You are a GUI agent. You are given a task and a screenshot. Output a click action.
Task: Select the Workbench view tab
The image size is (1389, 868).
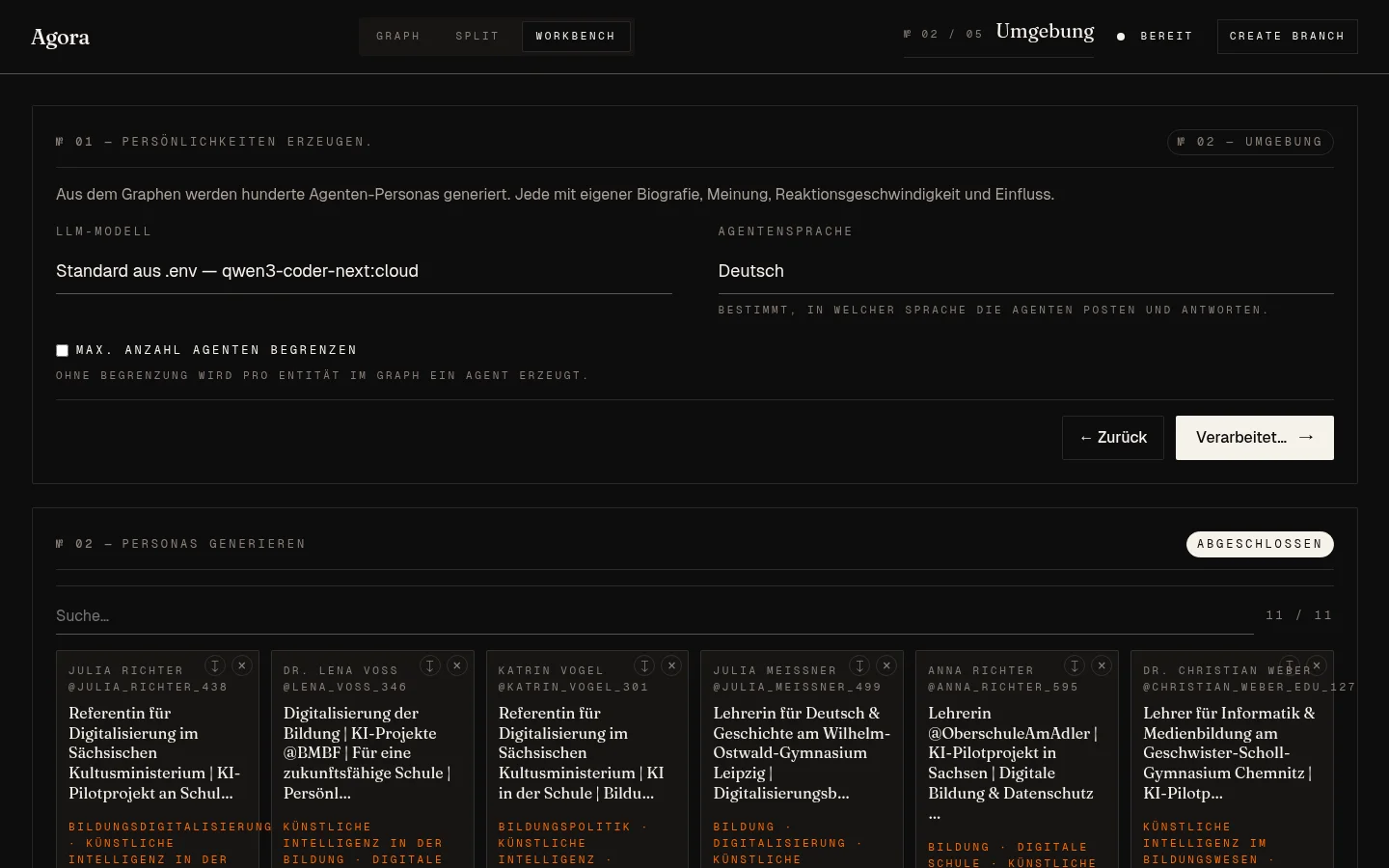click(x=576, y=37)
